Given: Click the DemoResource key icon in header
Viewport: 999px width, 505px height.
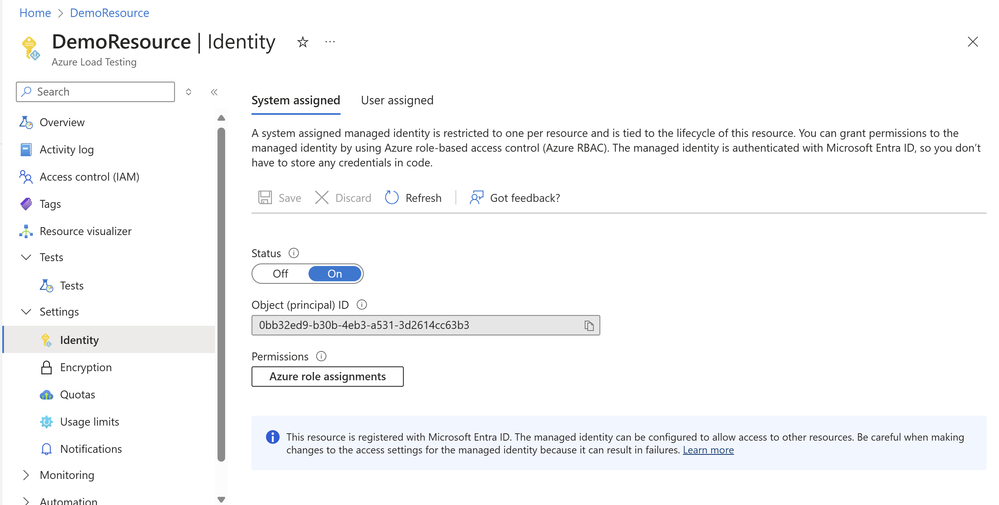Looking at the screenshot, I should click(31, 48).
